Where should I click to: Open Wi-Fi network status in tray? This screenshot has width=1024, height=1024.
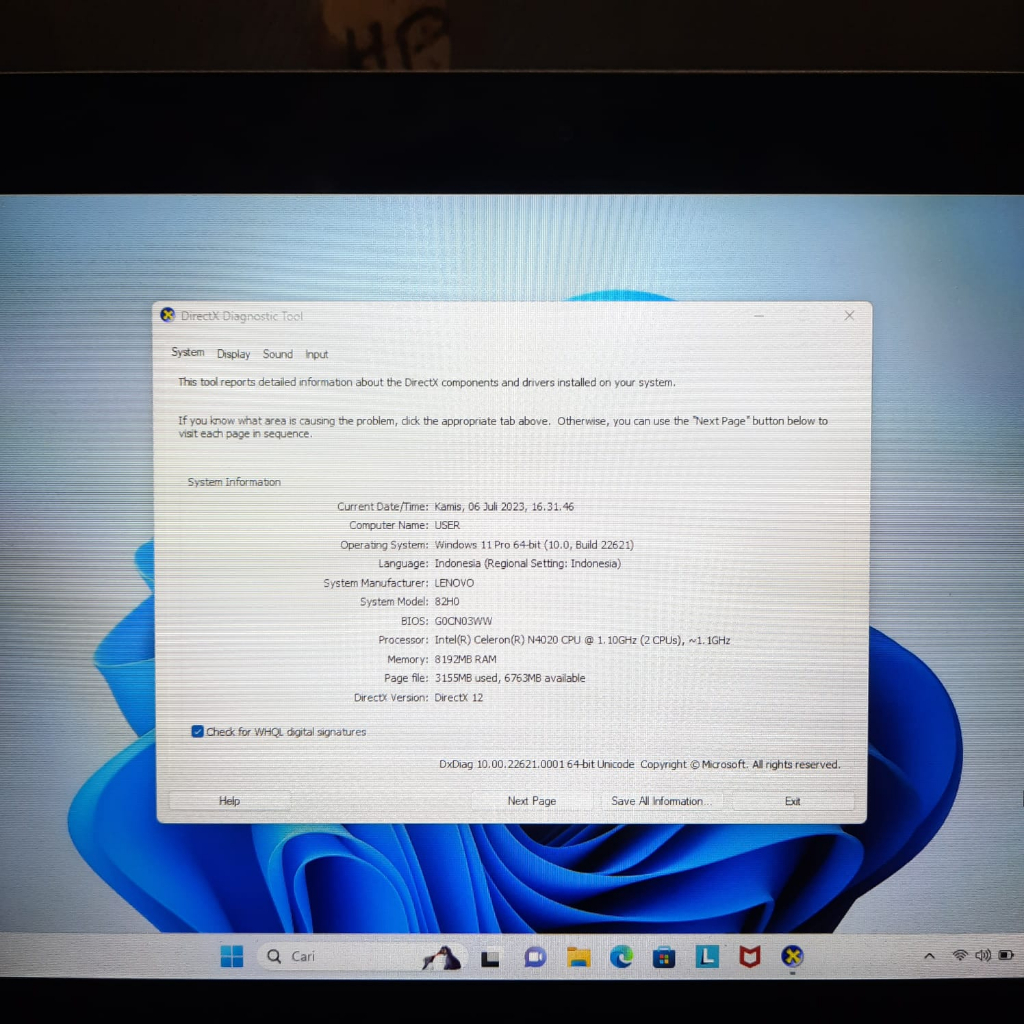960,956
